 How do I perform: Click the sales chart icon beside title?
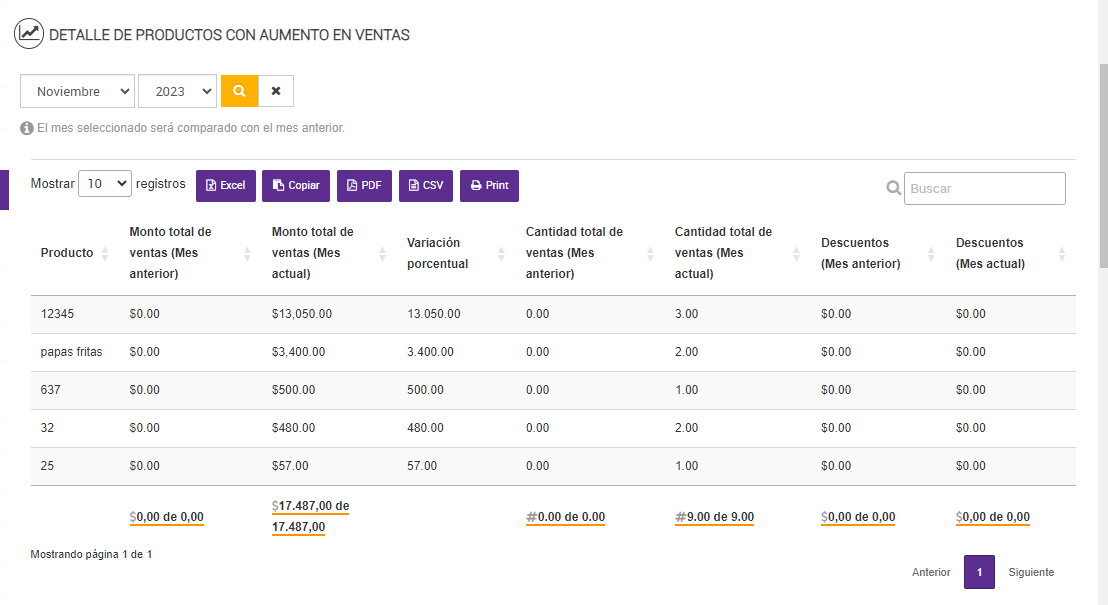[x=29, y=33]
